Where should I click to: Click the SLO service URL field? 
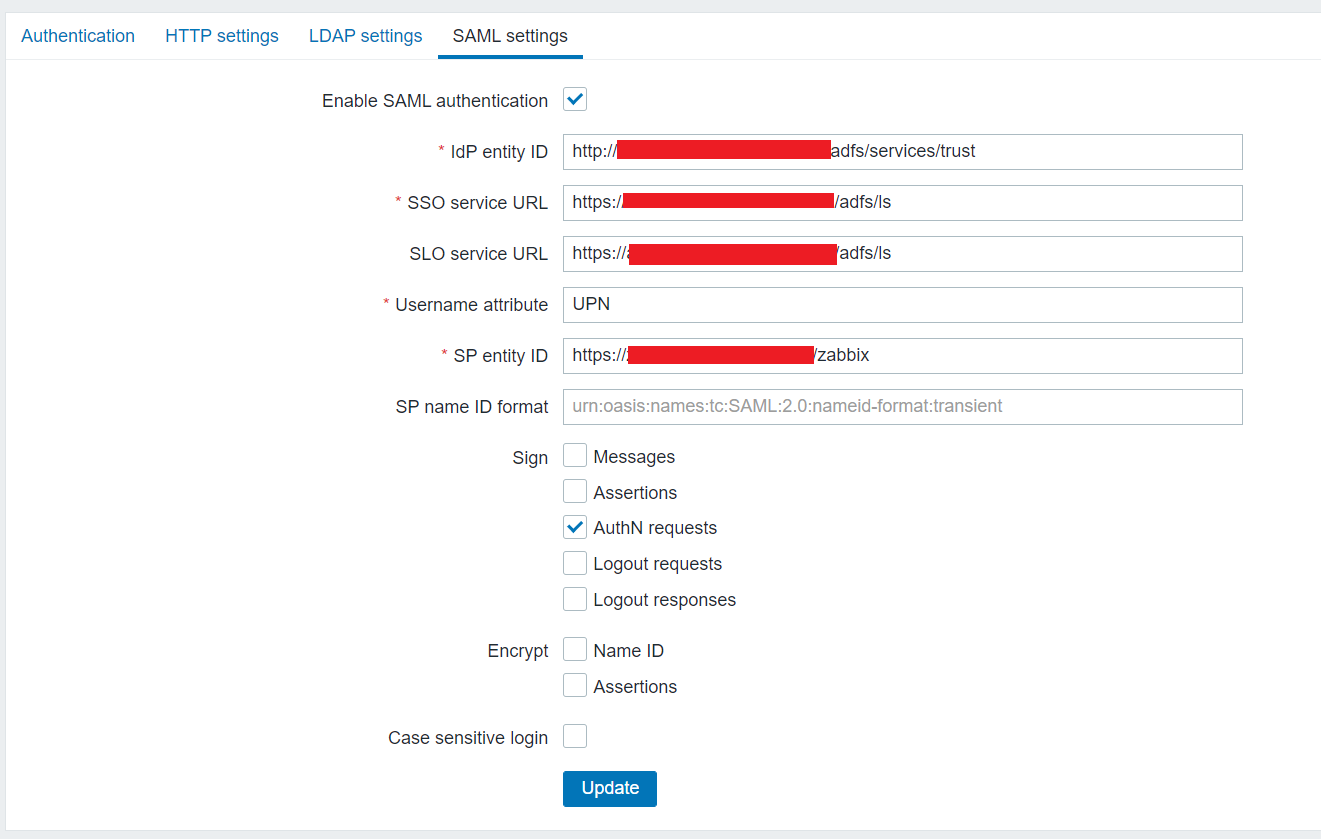(x=900, y=253)
